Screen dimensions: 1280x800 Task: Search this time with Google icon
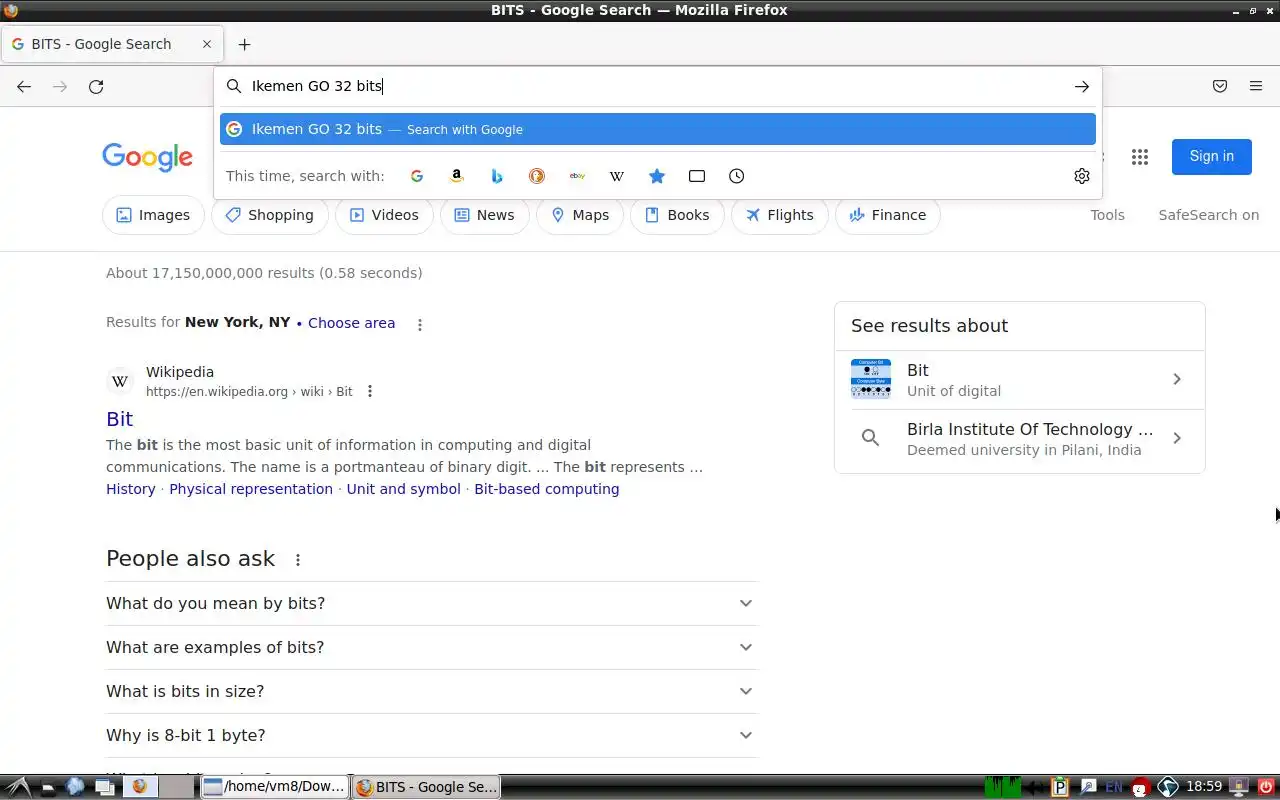point(417,176)
